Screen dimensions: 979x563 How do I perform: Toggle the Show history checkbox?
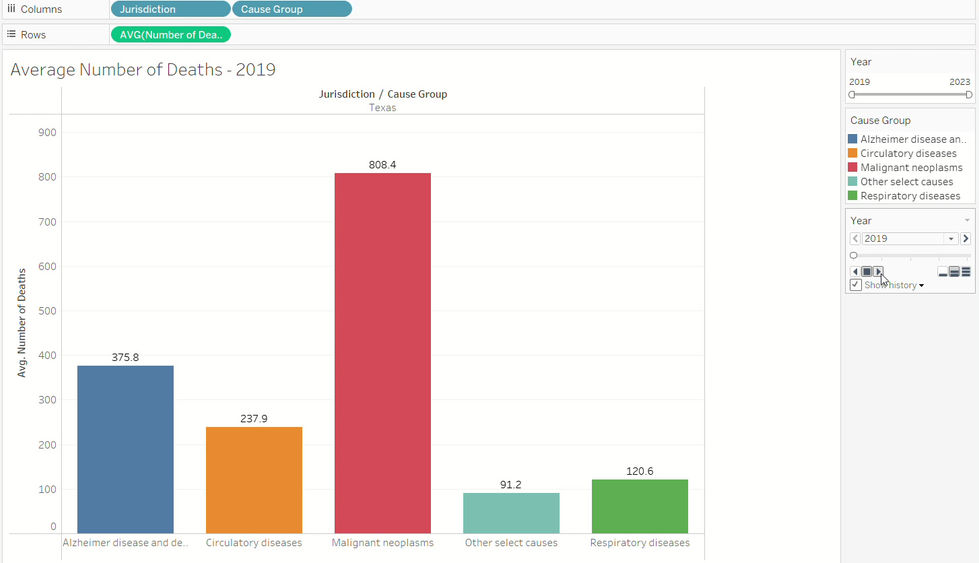pyautogui.click(x=855, y=285)
